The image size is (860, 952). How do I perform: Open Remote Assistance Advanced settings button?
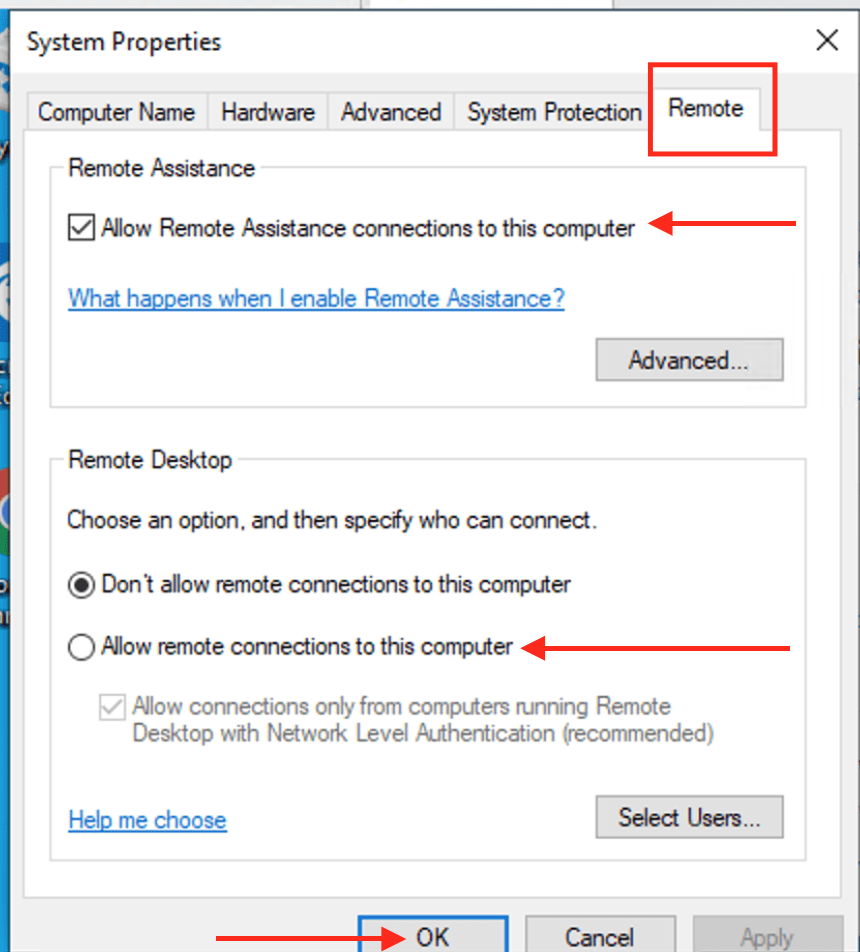[689, 360]
